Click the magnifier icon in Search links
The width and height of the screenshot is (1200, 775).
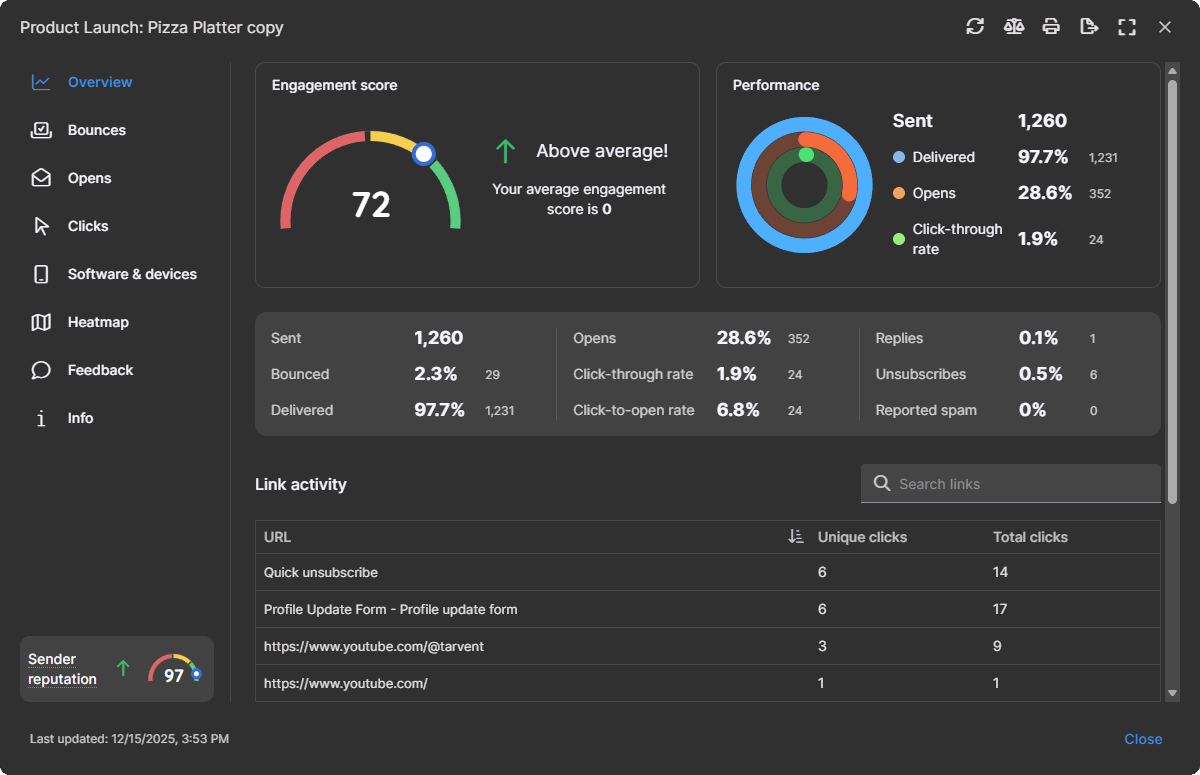point(881,483)
